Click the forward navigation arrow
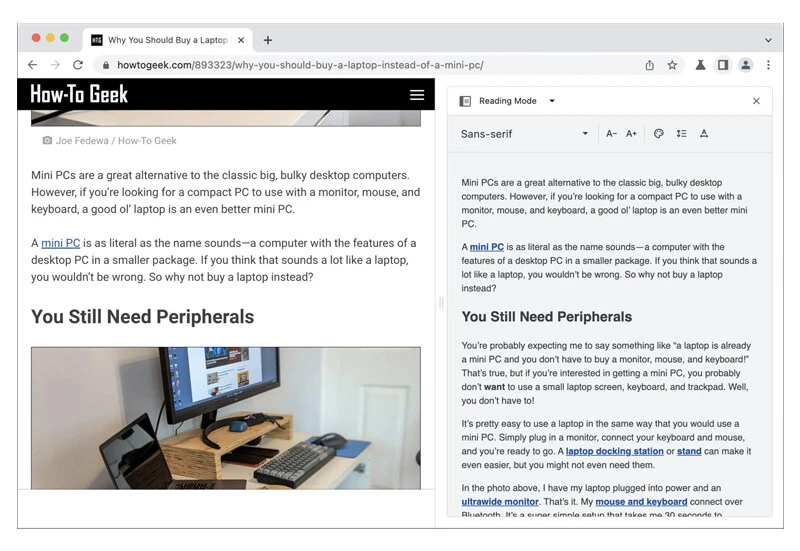 pos(55,65)
